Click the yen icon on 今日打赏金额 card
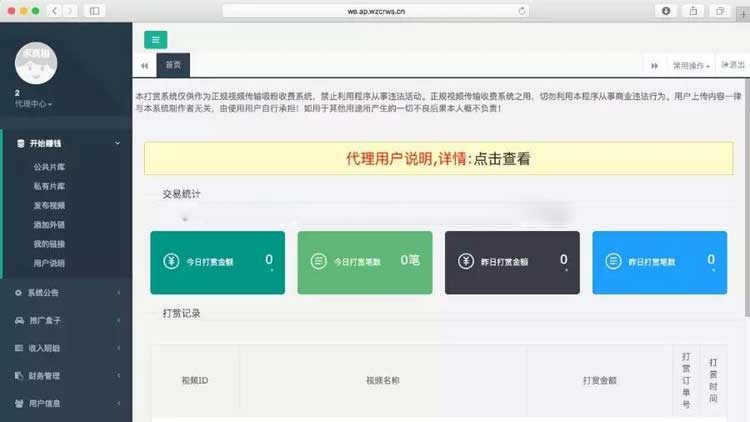Image resolution: width=750 pixels, height=422 pixels. pos(171,262)
